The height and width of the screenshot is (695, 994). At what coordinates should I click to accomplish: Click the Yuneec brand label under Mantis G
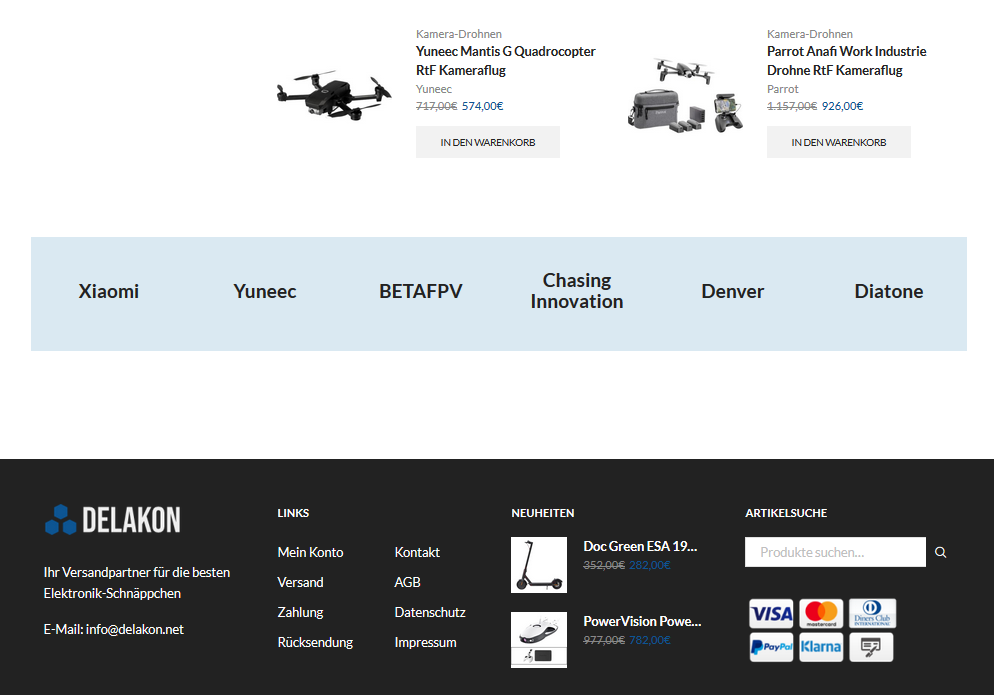[x=434, y=89]
